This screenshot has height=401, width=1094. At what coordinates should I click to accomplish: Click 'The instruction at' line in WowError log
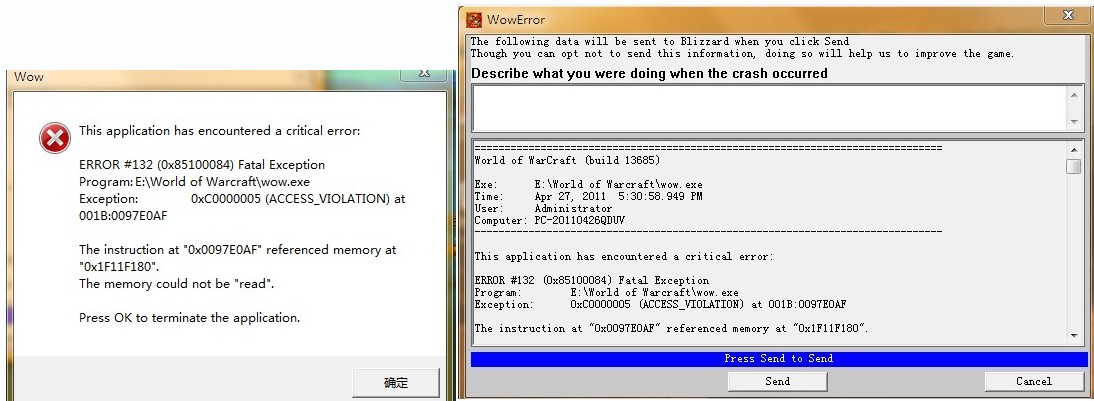(671, 328)
